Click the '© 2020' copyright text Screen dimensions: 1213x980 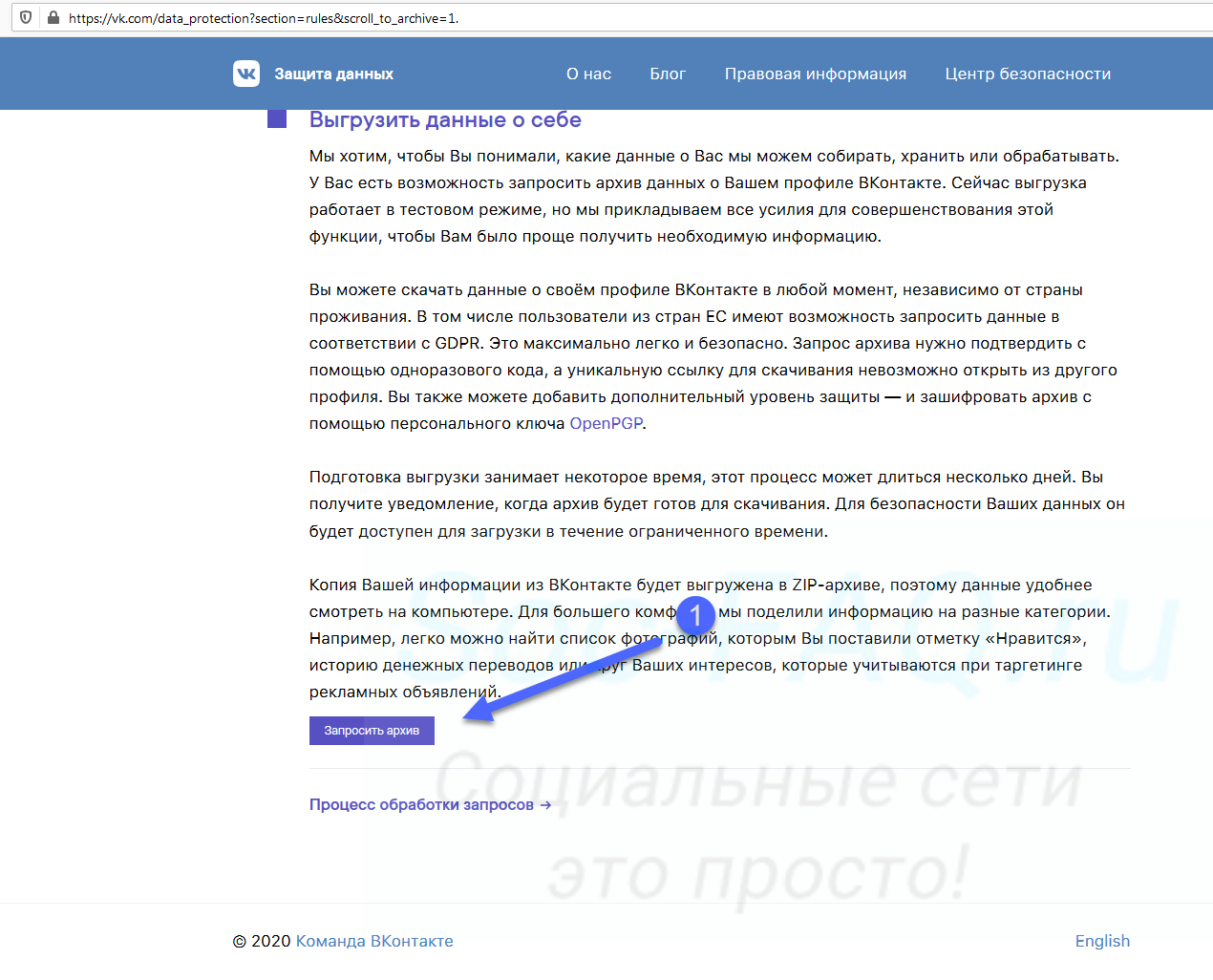(x=262, y=941)
